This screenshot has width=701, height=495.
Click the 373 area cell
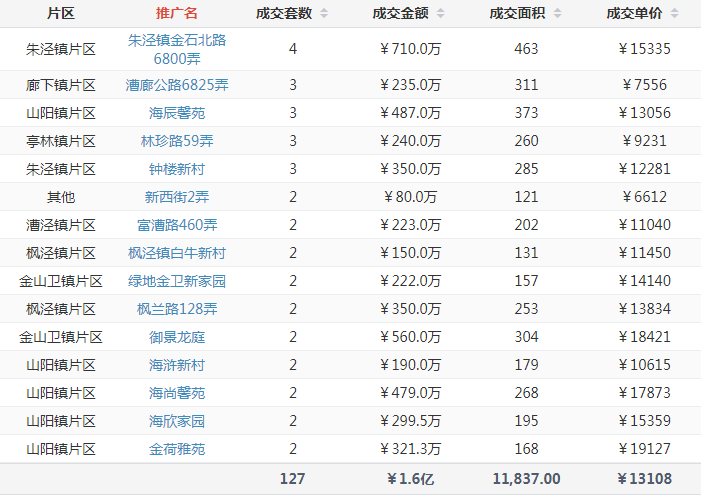point(526,113)
